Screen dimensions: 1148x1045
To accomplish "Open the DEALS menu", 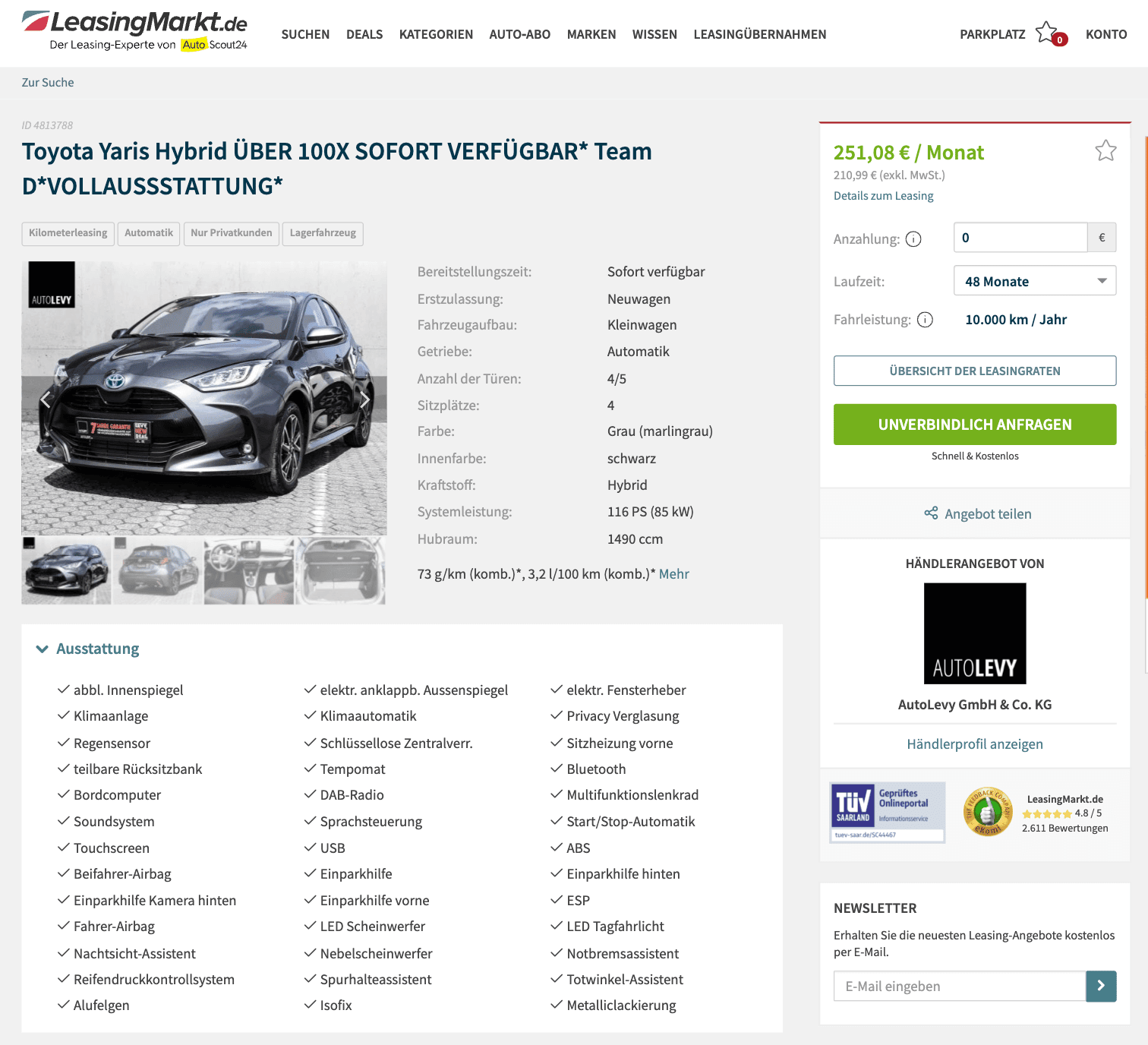I will point(364,34).
